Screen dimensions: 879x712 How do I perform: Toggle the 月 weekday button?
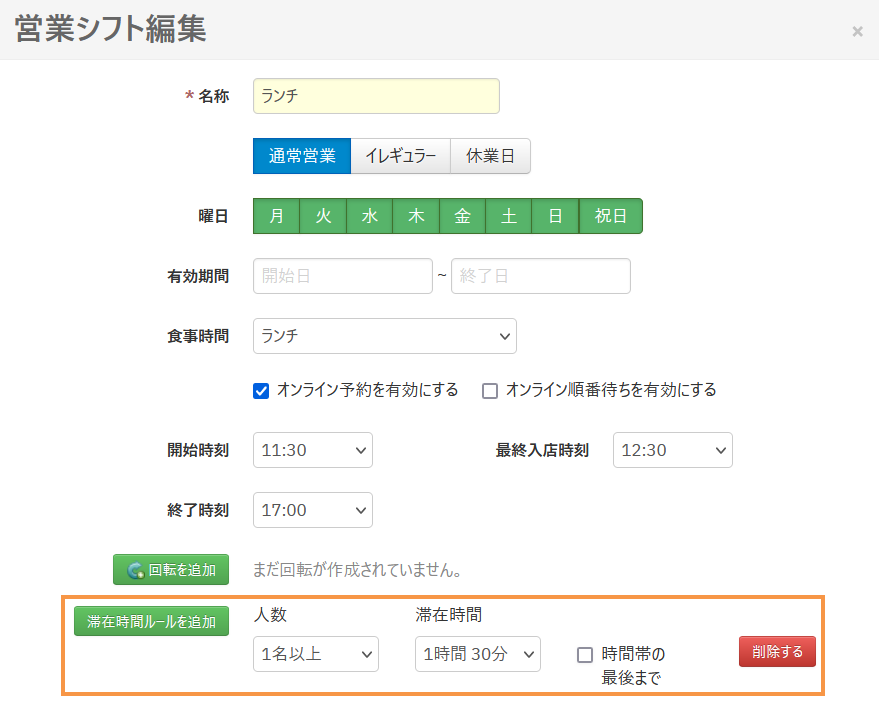point(276,216)
